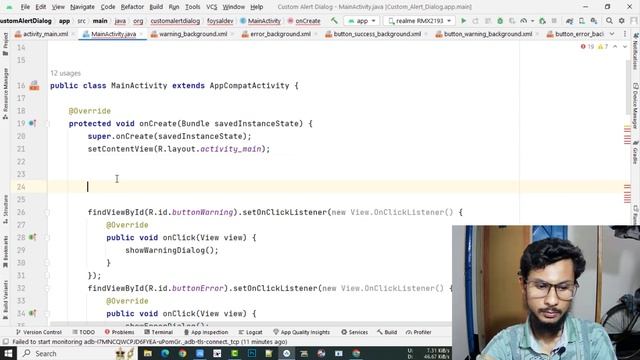Open the app run configuration dropdown
The image size is (640, 360).
point(362,21)
